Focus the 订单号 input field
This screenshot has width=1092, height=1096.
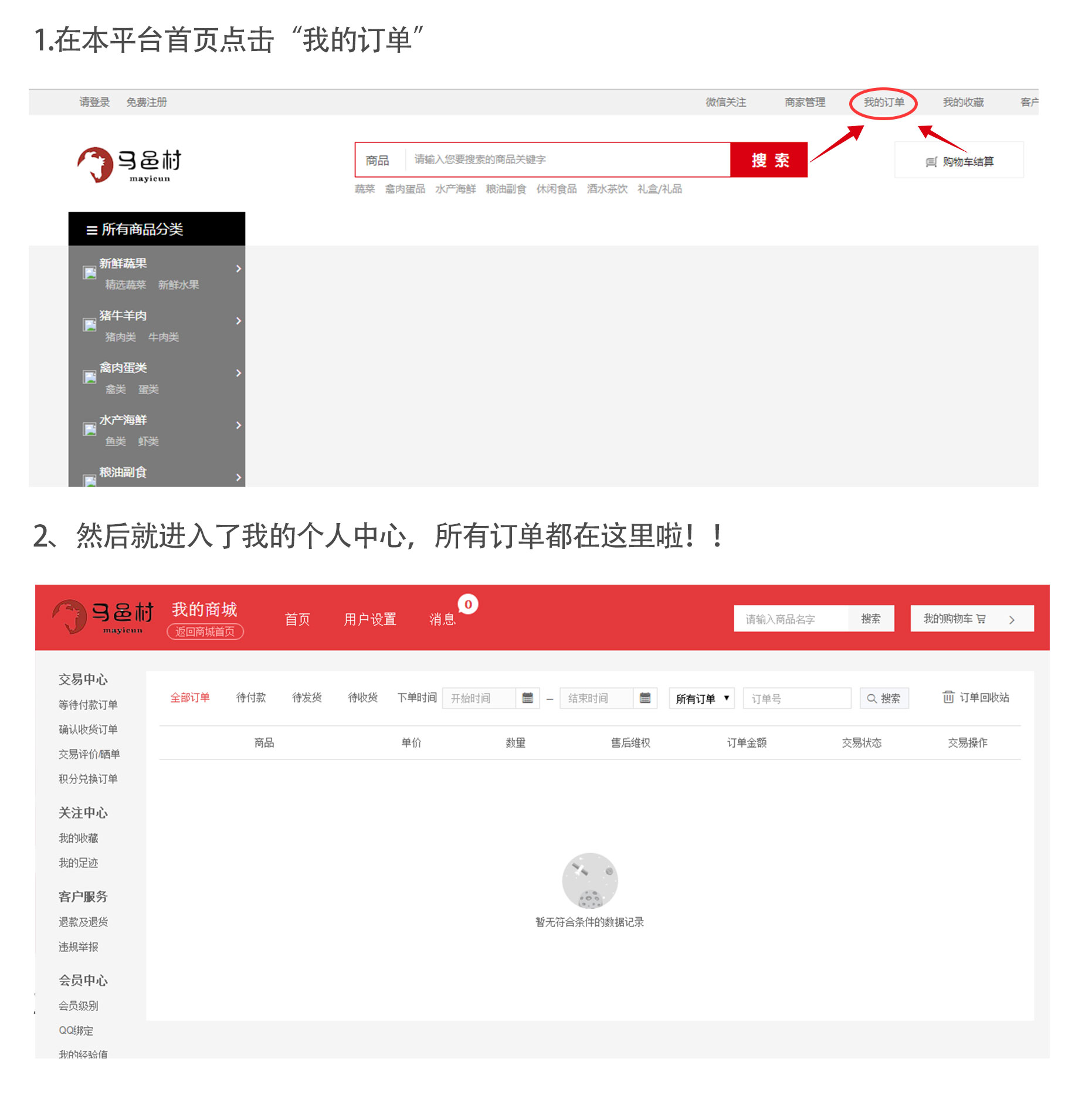tap(796, 698)
